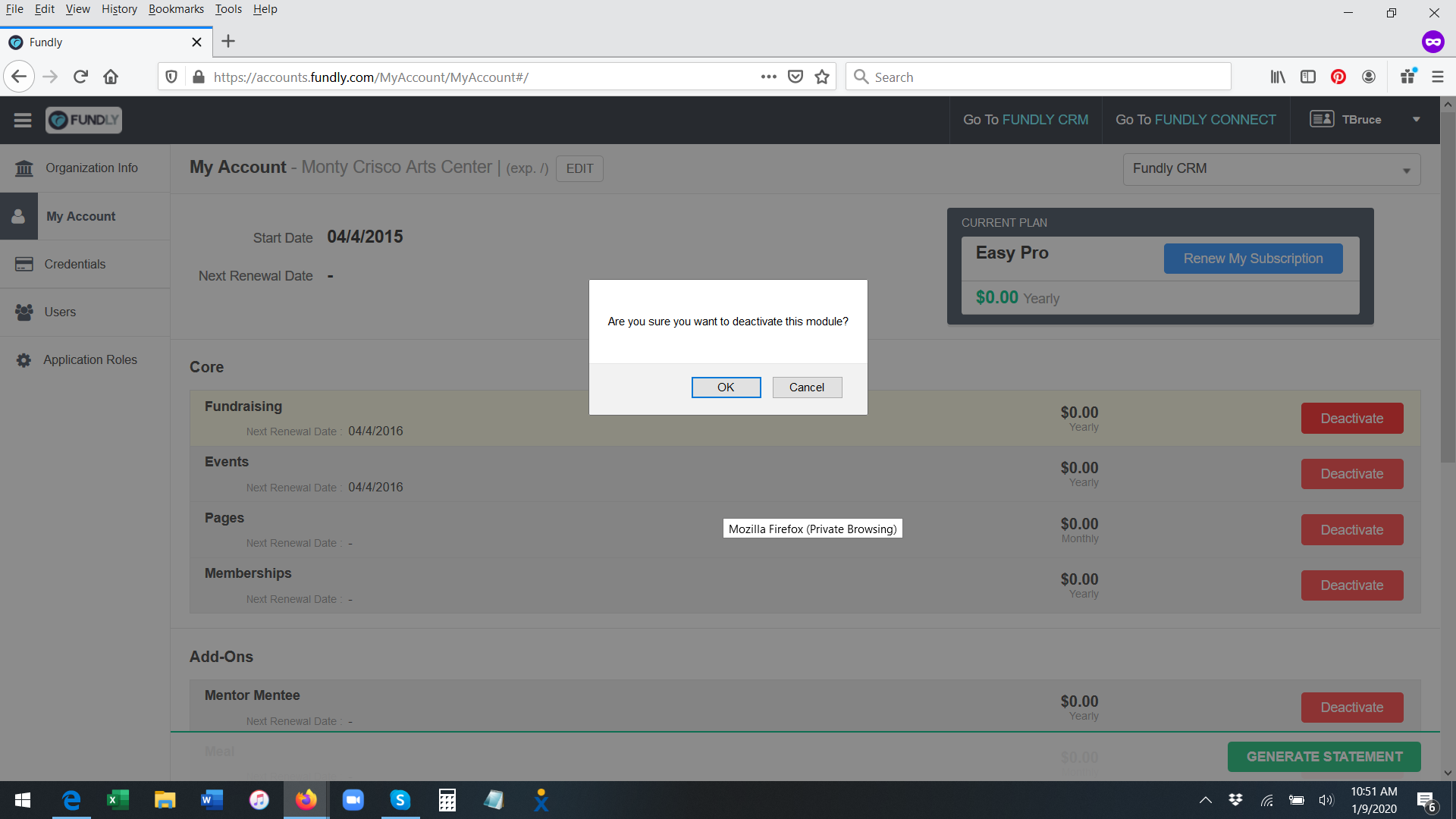
Task: Open iTunes from the taskbar
Action: (x=259, y=800)
